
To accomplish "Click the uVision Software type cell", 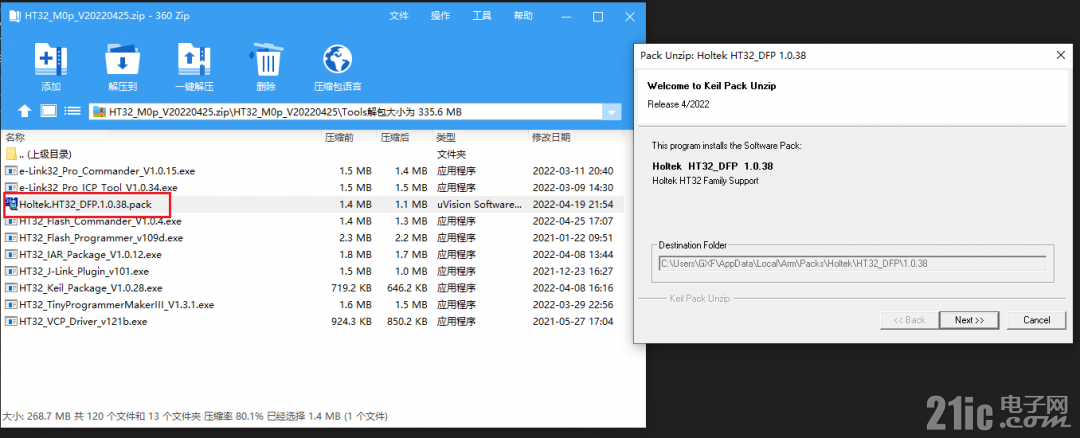I will click(x=479, y=205).
